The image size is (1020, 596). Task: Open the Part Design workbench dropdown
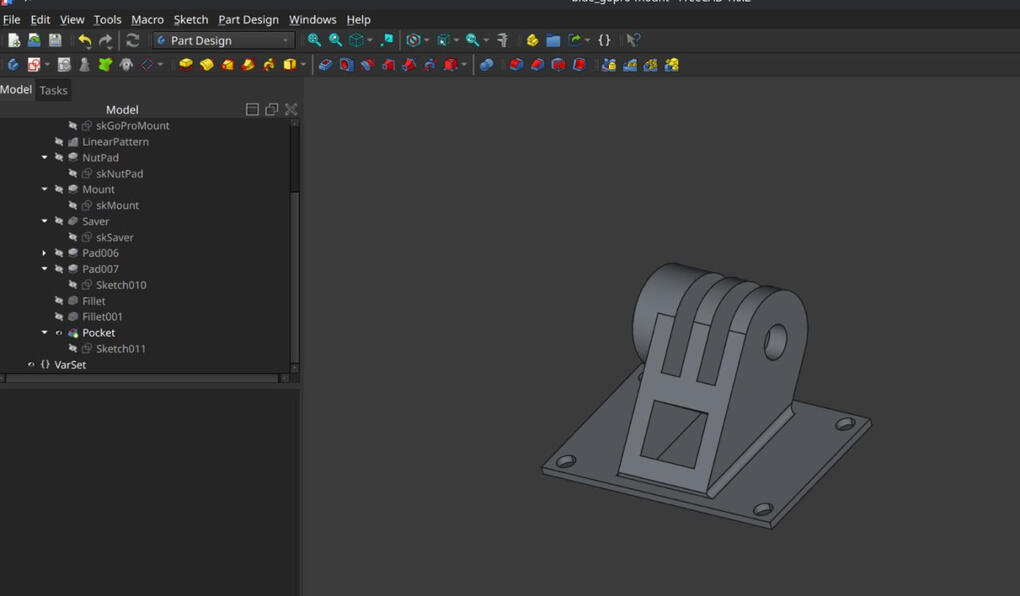click(223, 41)
